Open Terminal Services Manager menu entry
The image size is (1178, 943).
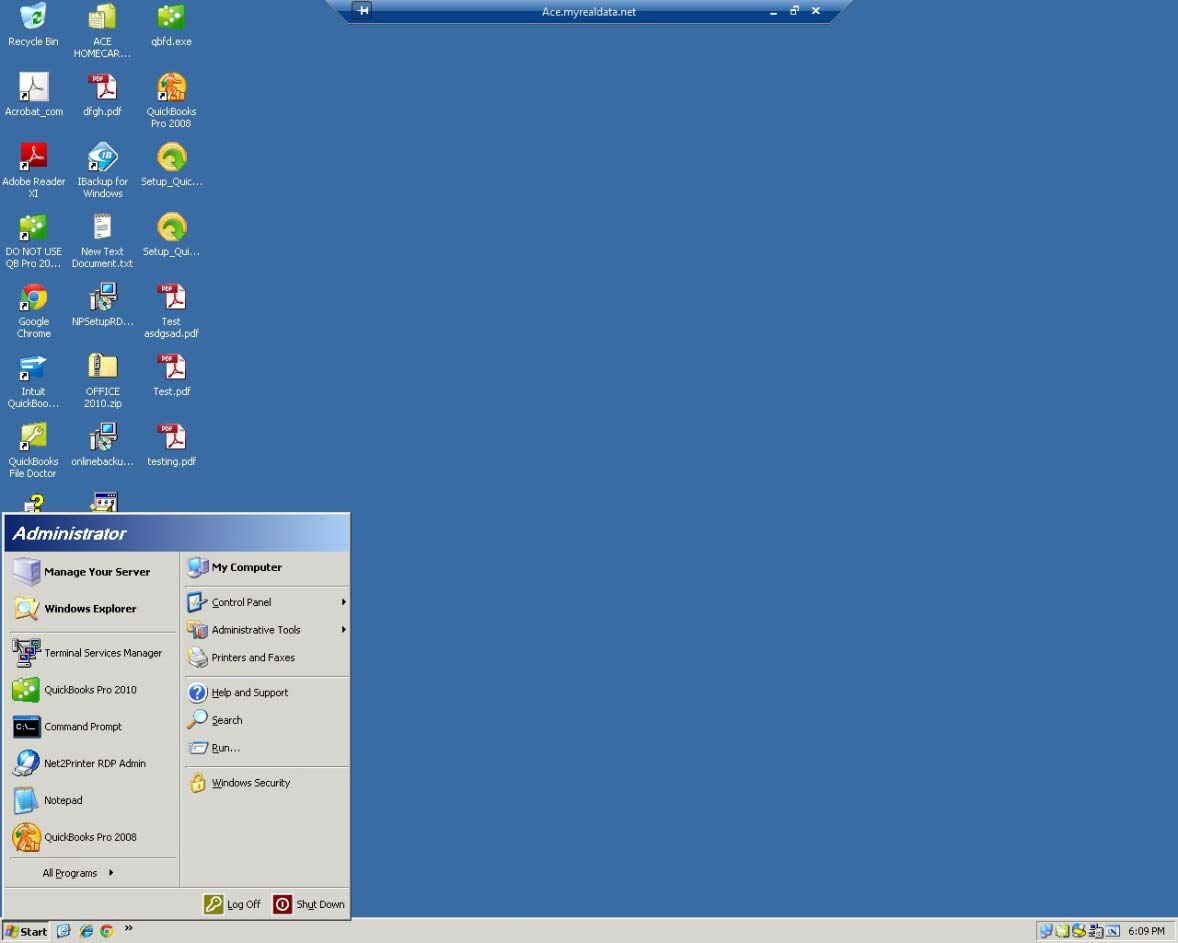pos(102,653)
